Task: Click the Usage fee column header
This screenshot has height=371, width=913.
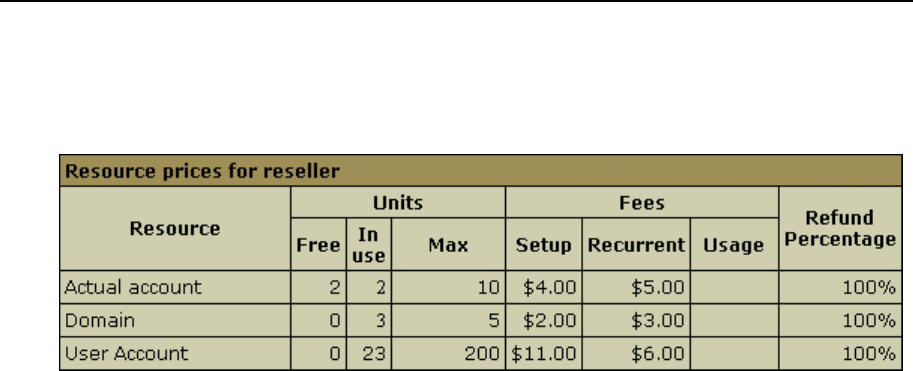Action: click(x=734, y=245)
